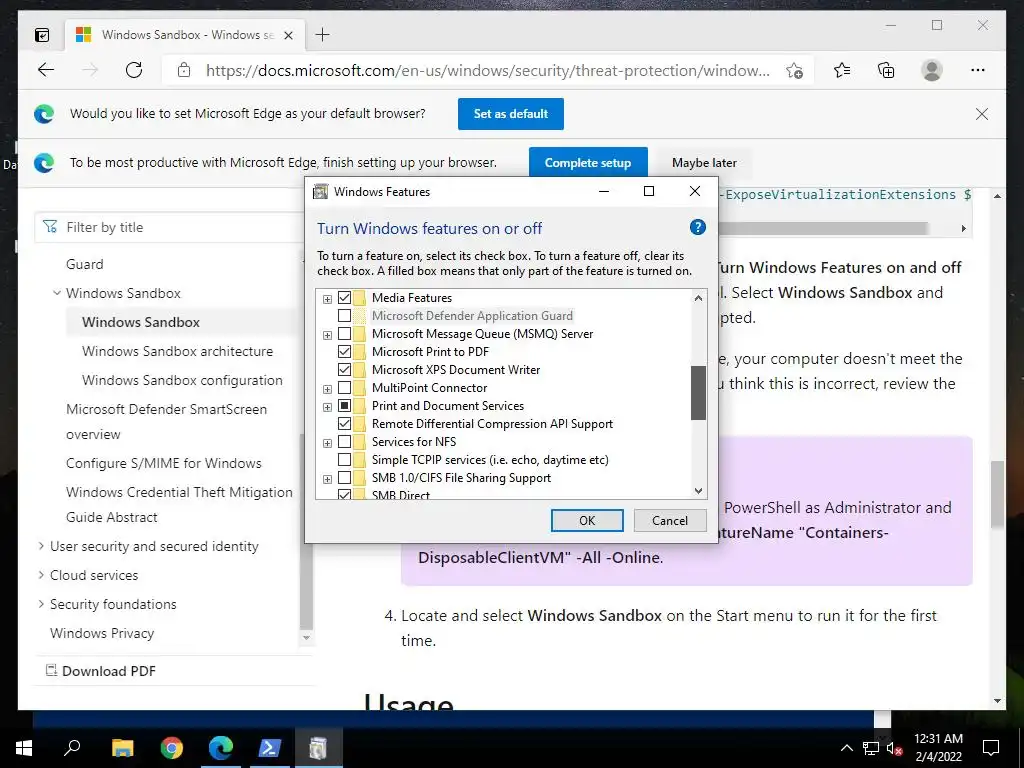
Task: Click Windows Features taskbar icon
Action: [318, 748]
